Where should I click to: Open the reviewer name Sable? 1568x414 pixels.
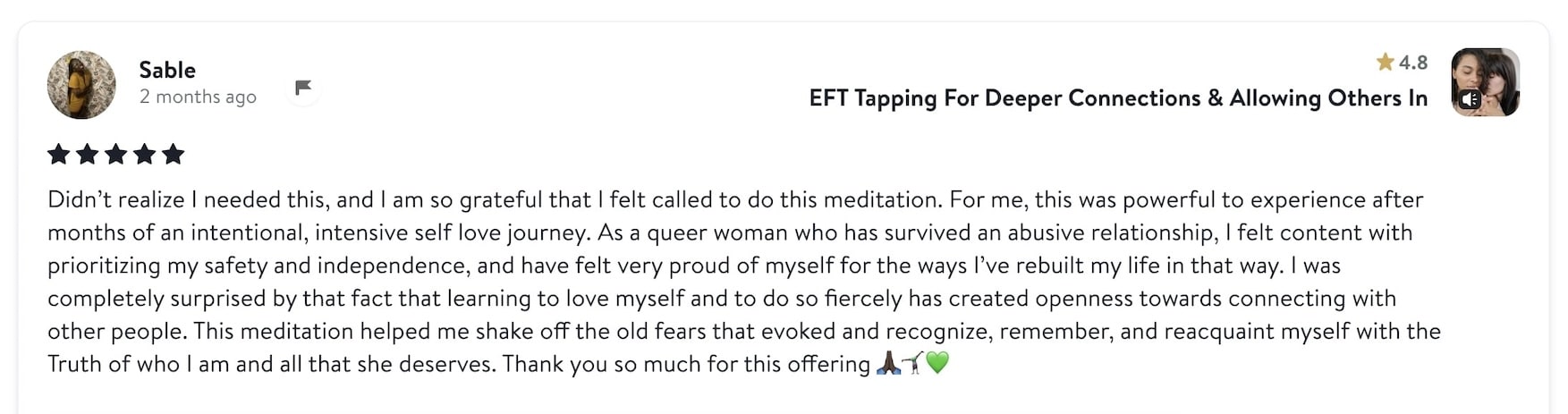tap(167, 70)
